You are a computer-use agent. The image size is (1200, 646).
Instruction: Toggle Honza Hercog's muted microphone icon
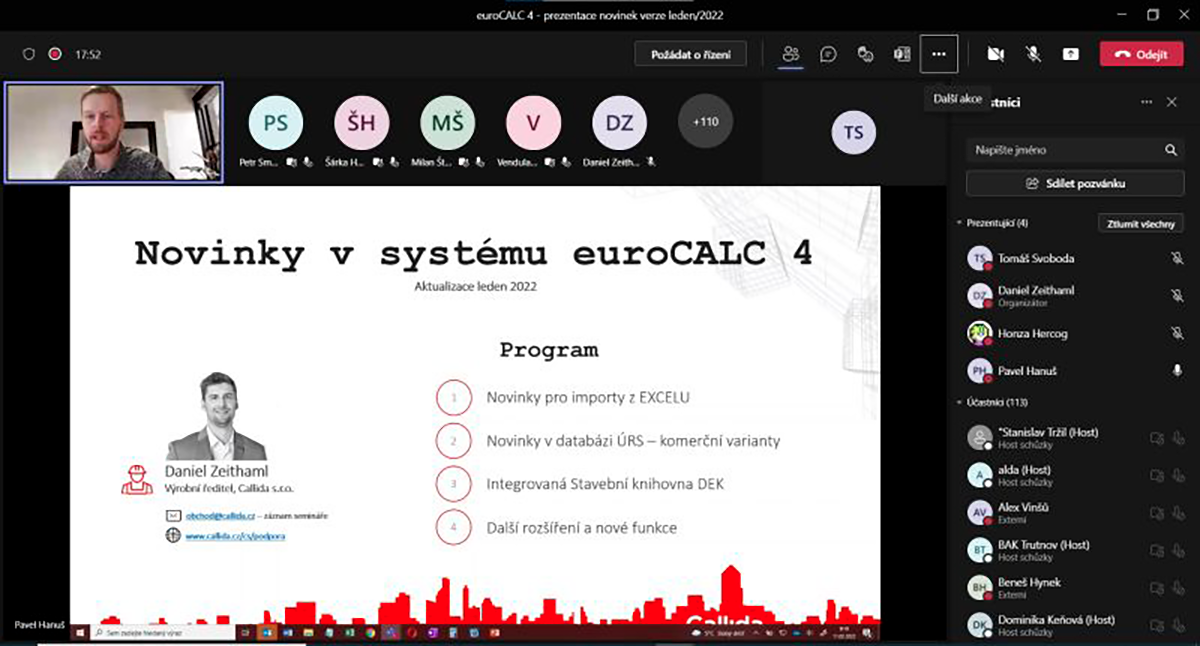point(1177,333)
